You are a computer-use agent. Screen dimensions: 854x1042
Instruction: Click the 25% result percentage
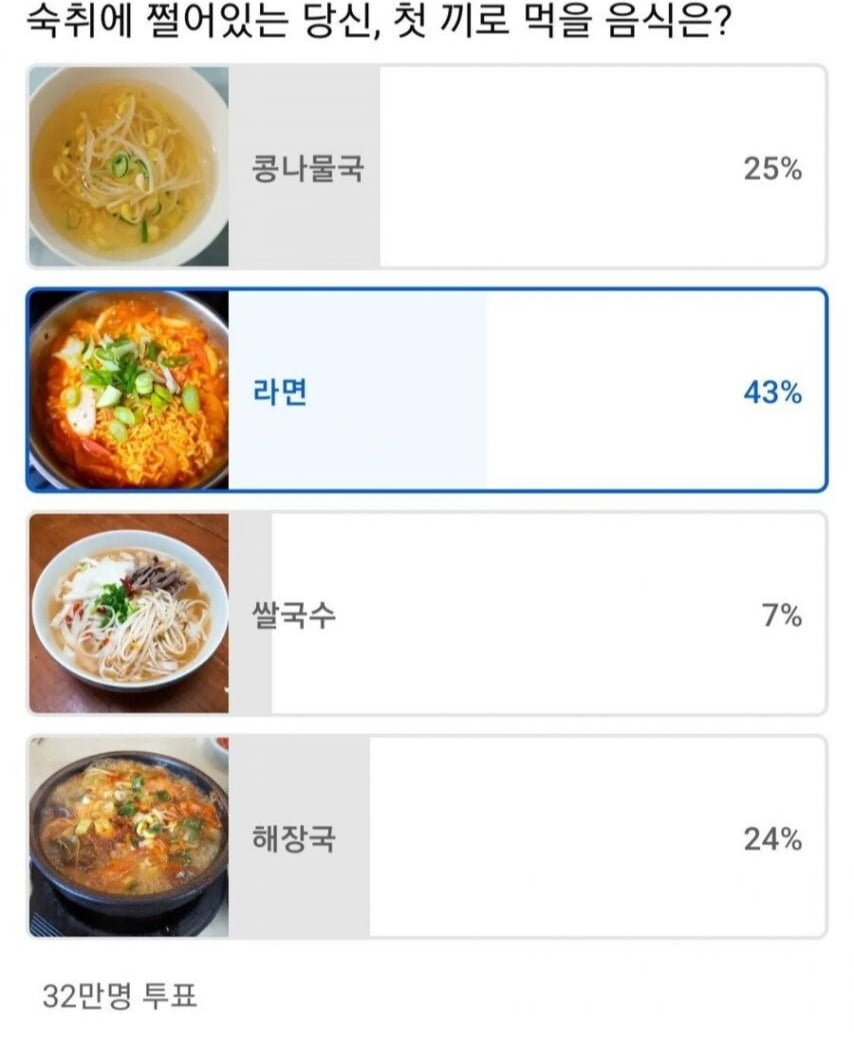(772, 169)
